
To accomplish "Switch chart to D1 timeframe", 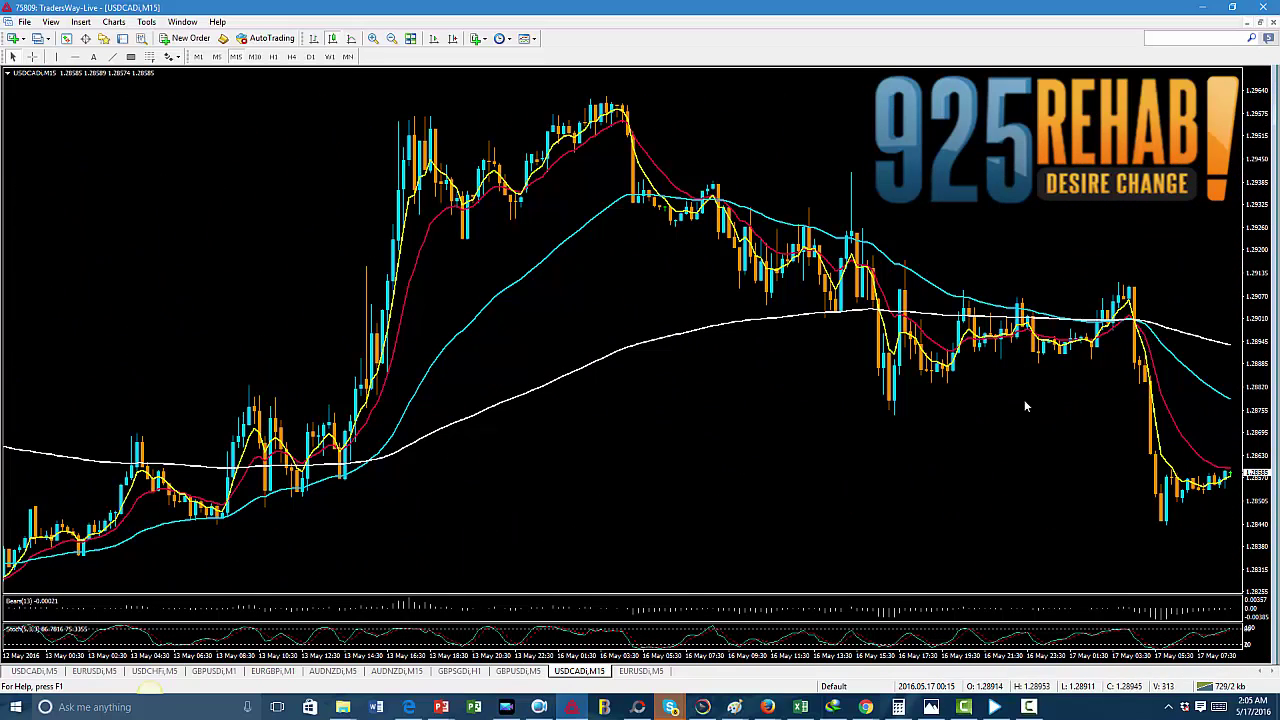I will [311, 57].
